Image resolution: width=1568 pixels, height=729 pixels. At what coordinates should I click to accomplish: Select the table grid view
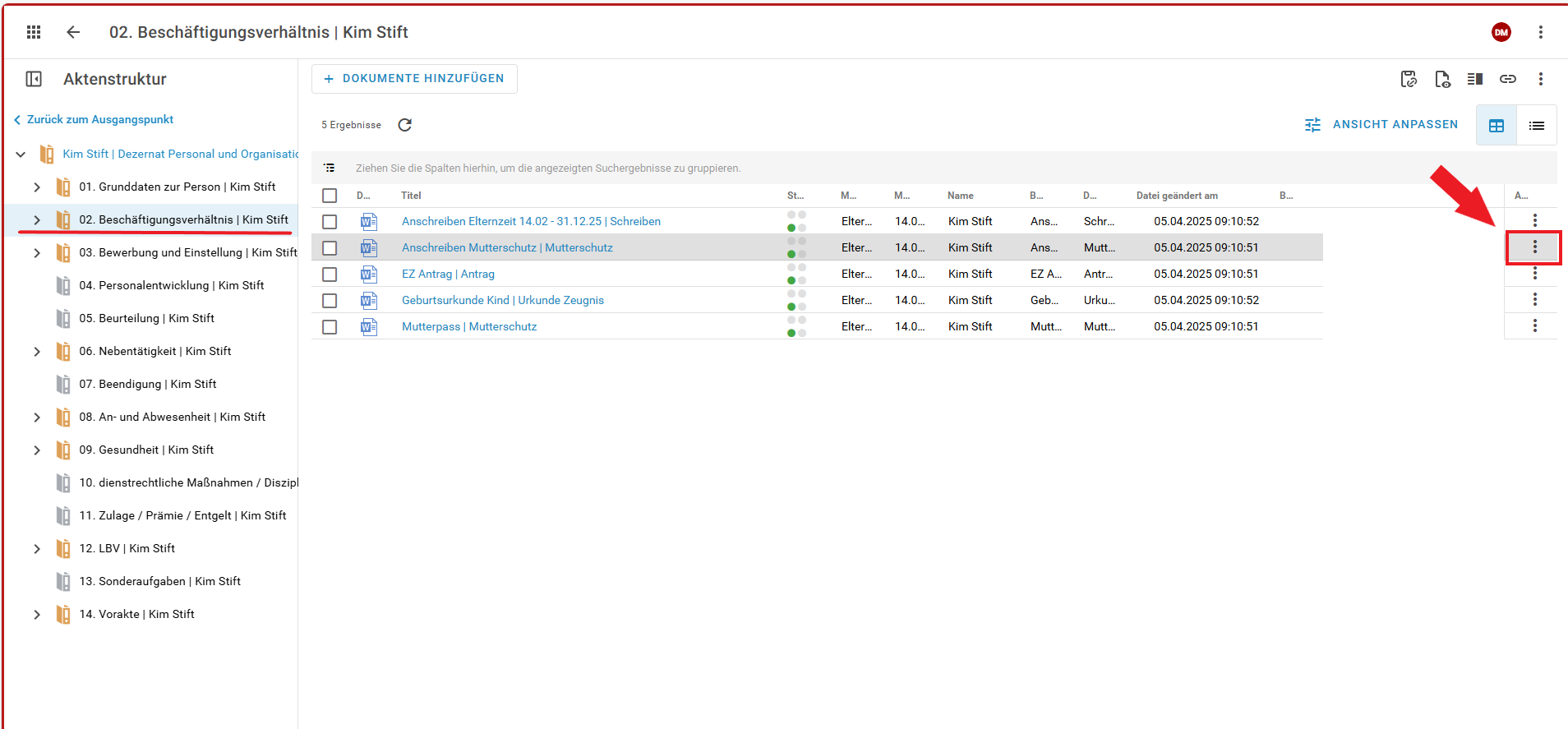[x=1496, y=126]
